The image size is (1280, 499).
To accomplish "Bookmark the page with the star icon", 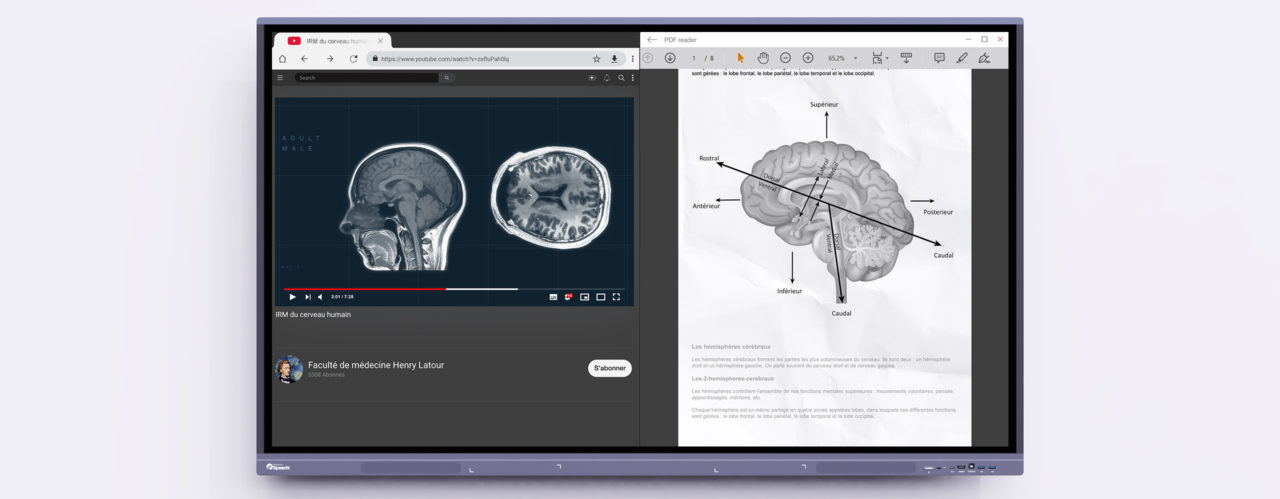I will [597, 59].
